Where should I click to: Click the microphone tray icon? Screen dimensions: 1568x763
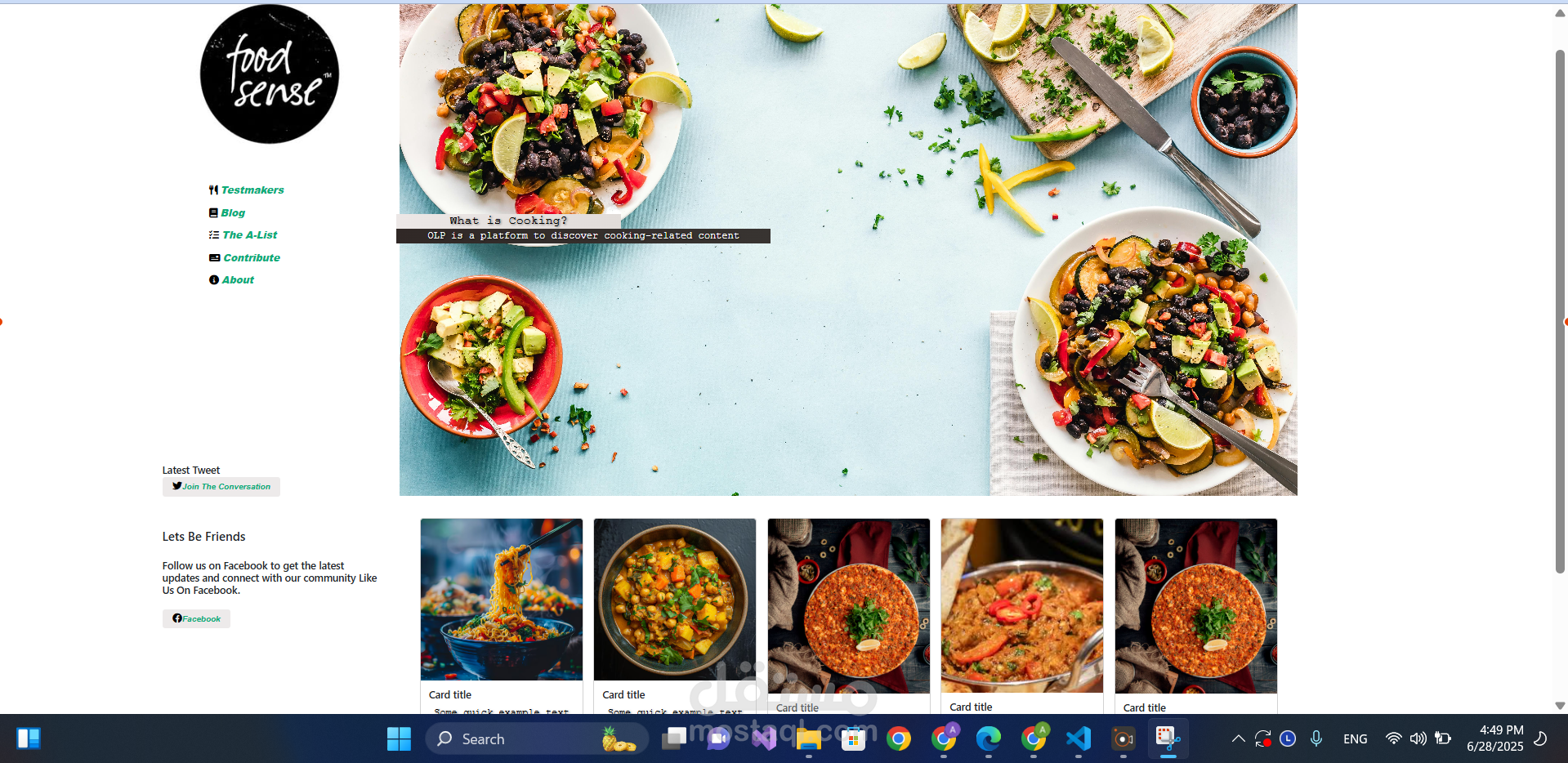click(1316, 738)
